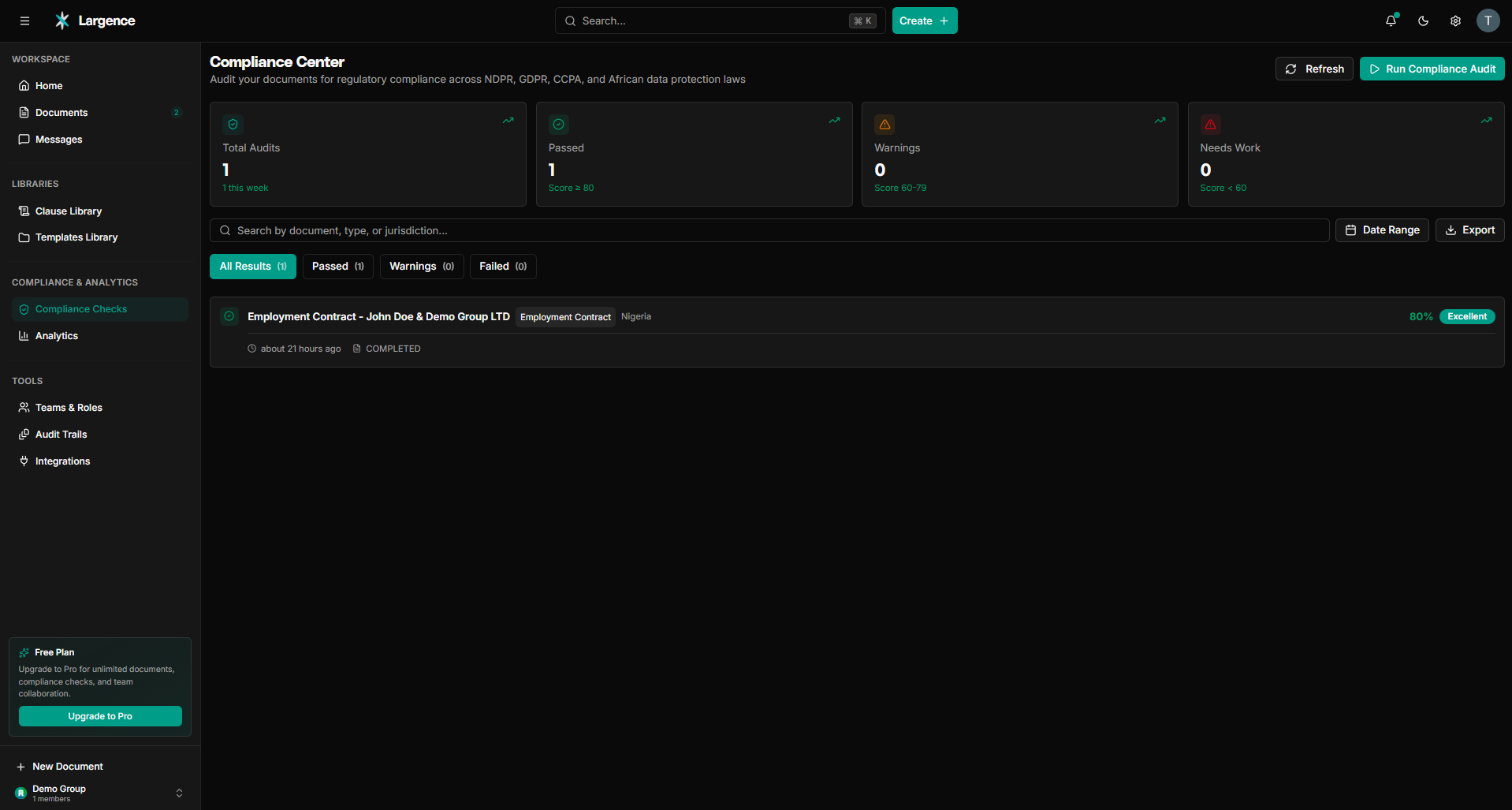Click Excellent rating badge
The height and width of the screenshot is (810, 1512).
(1467, 316)
